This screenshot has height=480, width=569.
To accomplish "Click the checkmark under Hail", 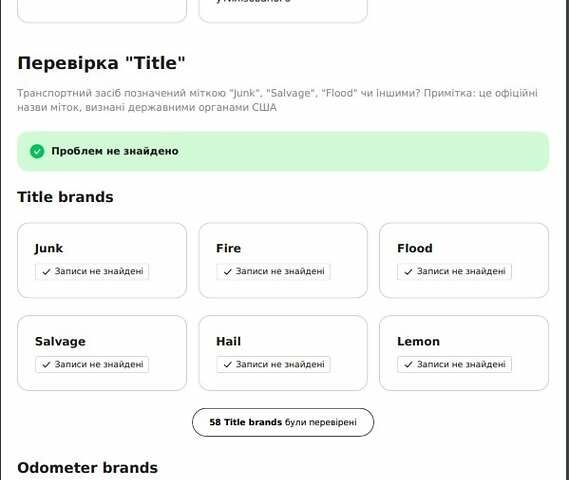I will click(x=228, y=365).
